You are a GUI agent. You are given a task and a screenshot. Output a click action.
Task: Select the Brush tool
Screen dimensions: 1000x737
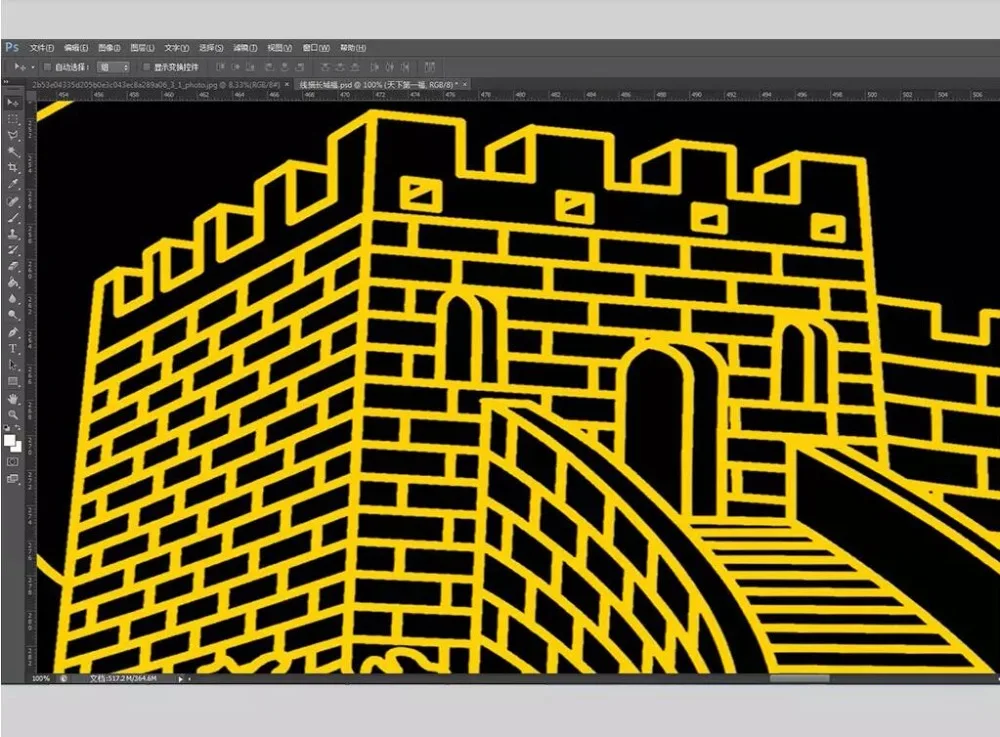(x=13, y=218)
